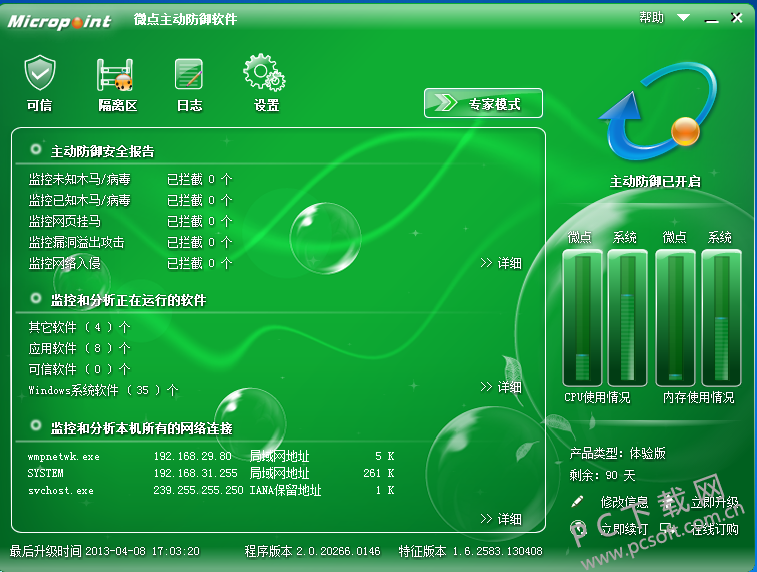Click the 261 K traffic value
The width and height of the screenshot is (757, 572).
379,473
